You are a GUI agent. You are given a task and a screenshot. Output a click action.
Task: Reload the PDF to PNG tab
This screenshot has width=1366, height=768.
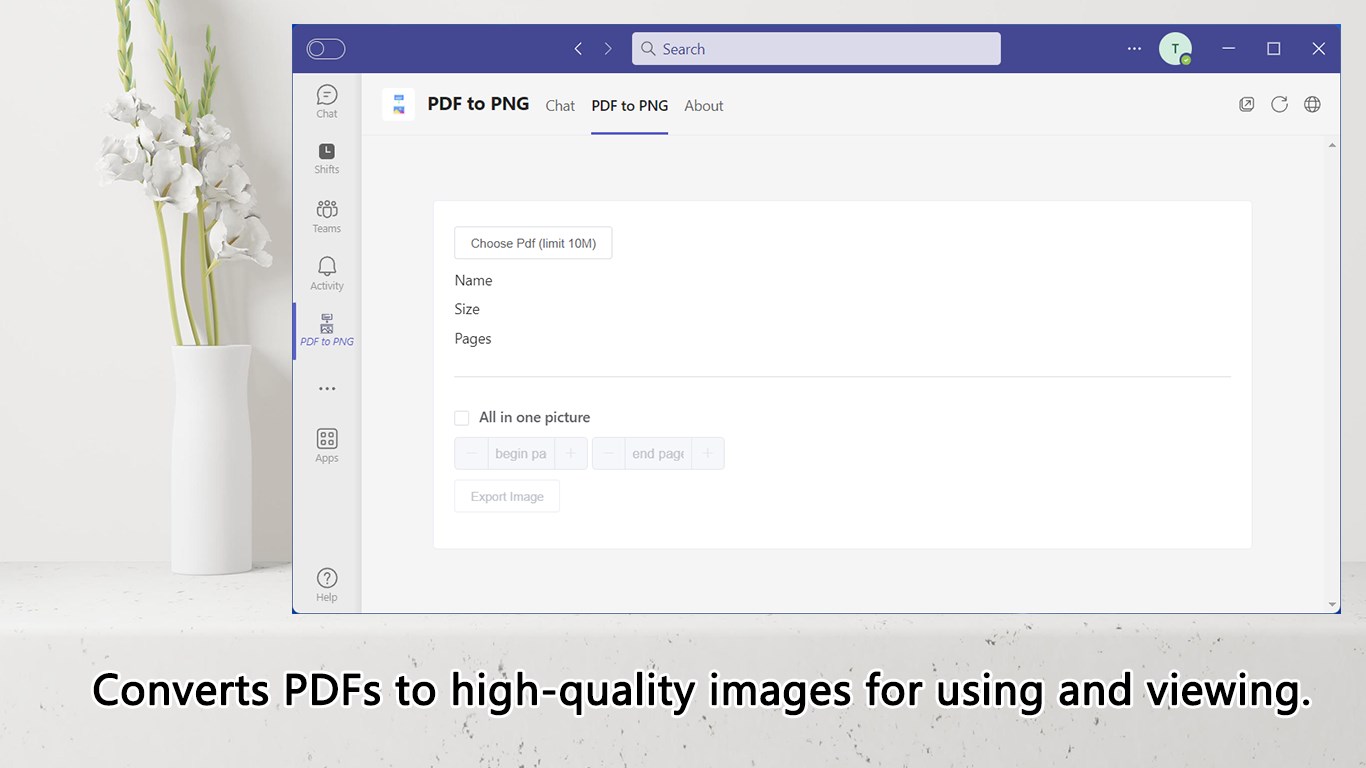1279,104
